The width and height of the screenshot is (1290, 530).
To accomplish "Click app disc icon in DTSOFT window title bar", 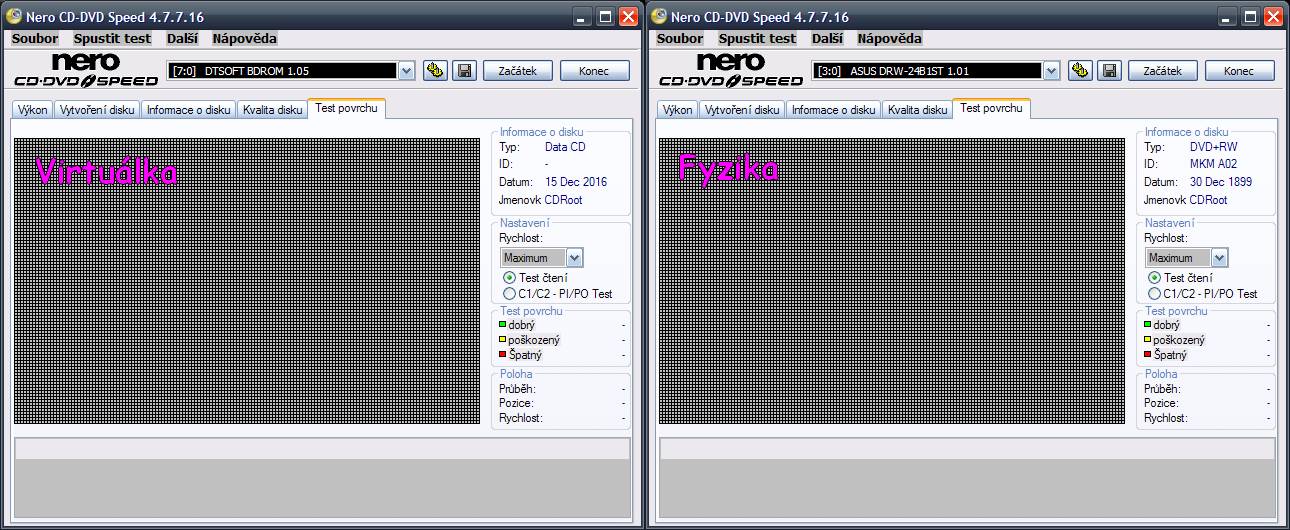I will (x=14, y=16).
